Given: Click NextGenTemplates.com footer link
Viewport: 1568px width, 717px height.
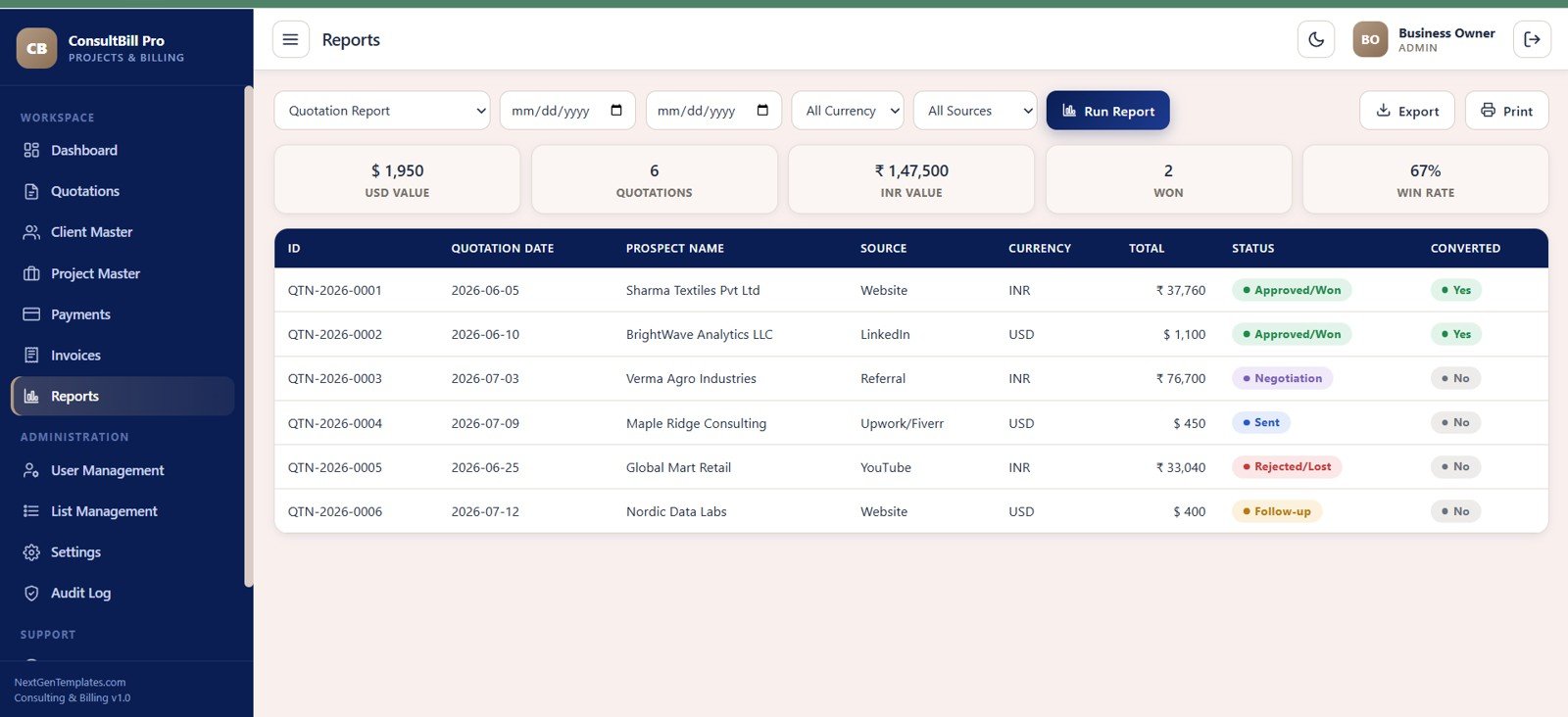Looking at the screenshot, I should 70,683.
